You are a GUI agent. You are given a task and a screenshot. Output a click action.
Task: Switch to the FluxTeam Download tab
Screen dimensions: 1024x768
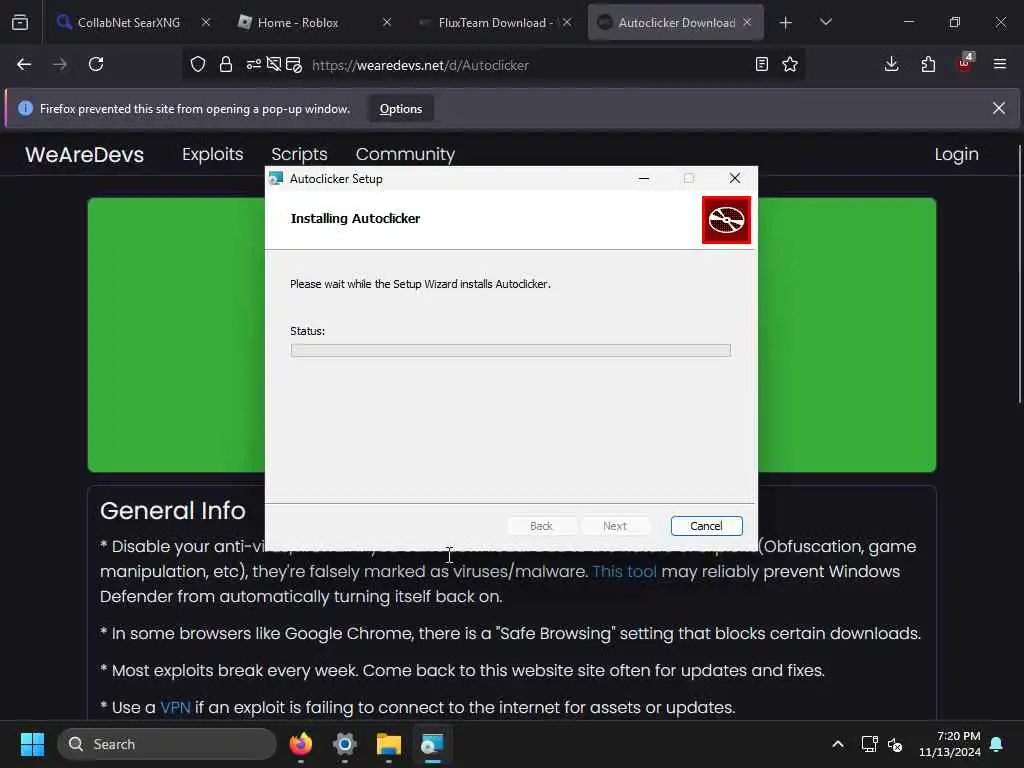click(496, 22)
